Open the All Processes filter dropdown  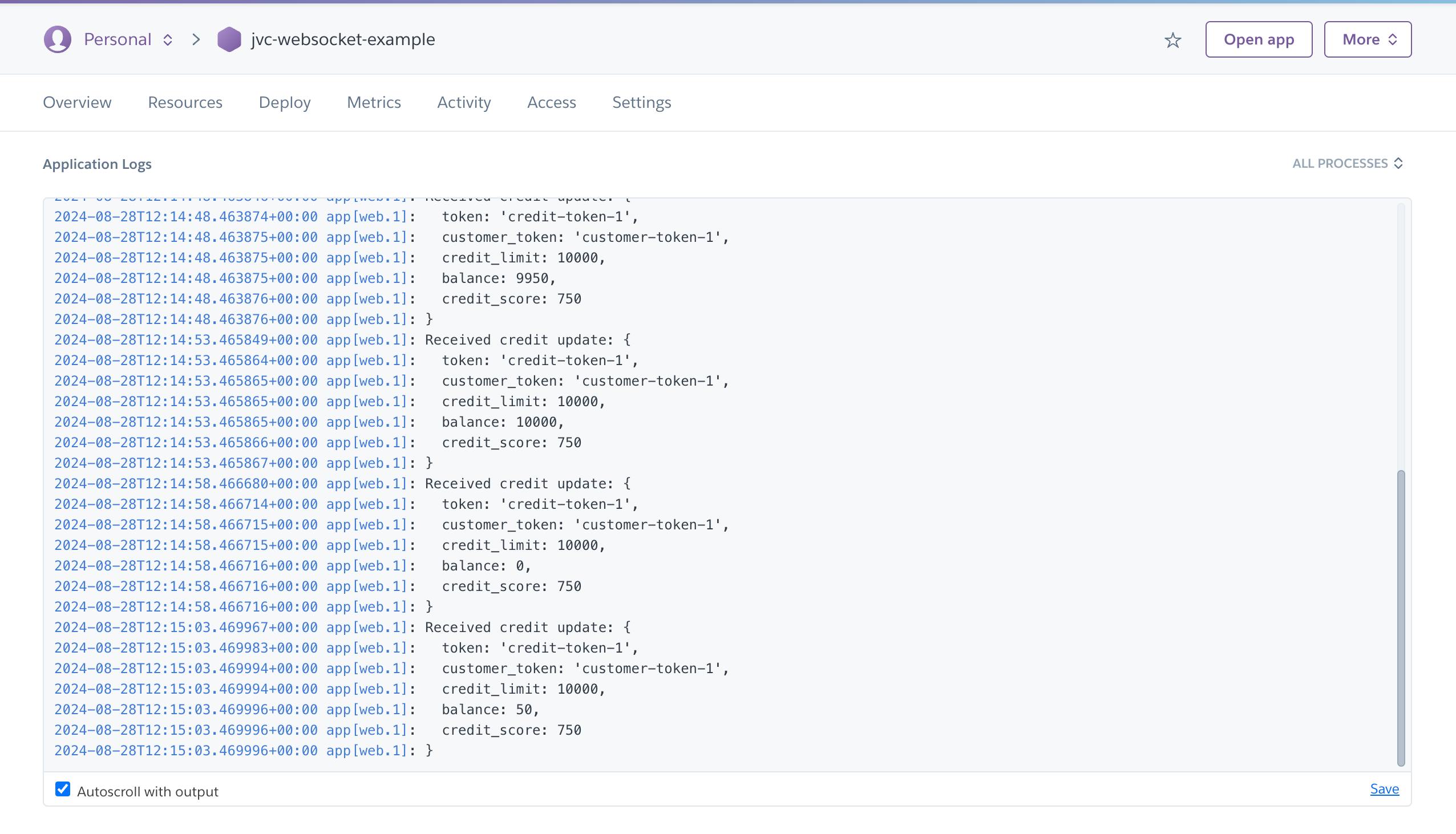(x=1347, y=163)
